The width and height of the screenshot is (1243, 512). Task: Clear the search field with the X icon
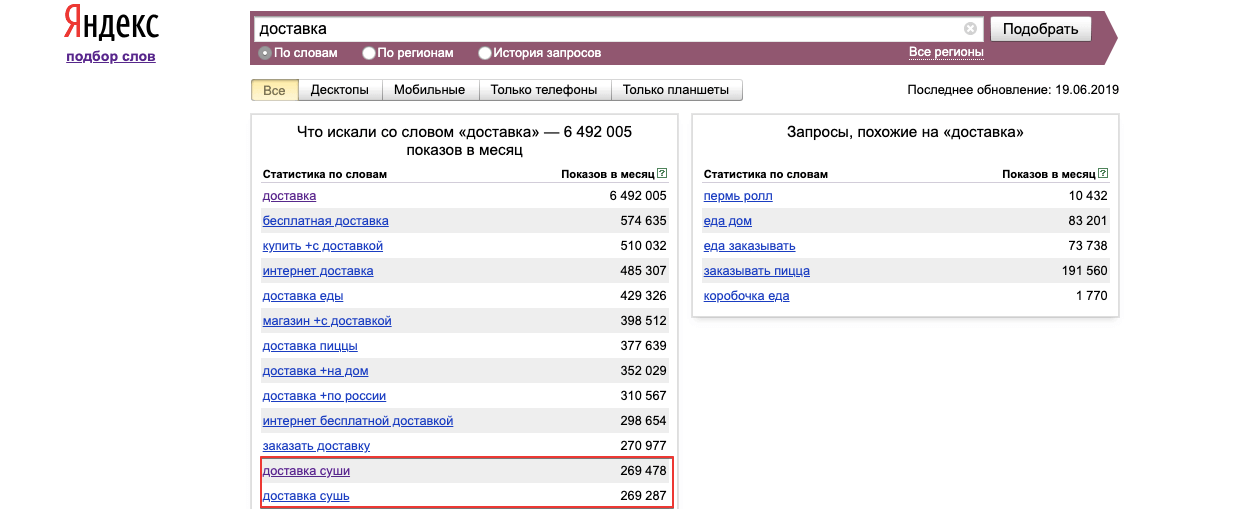point(970,29)
